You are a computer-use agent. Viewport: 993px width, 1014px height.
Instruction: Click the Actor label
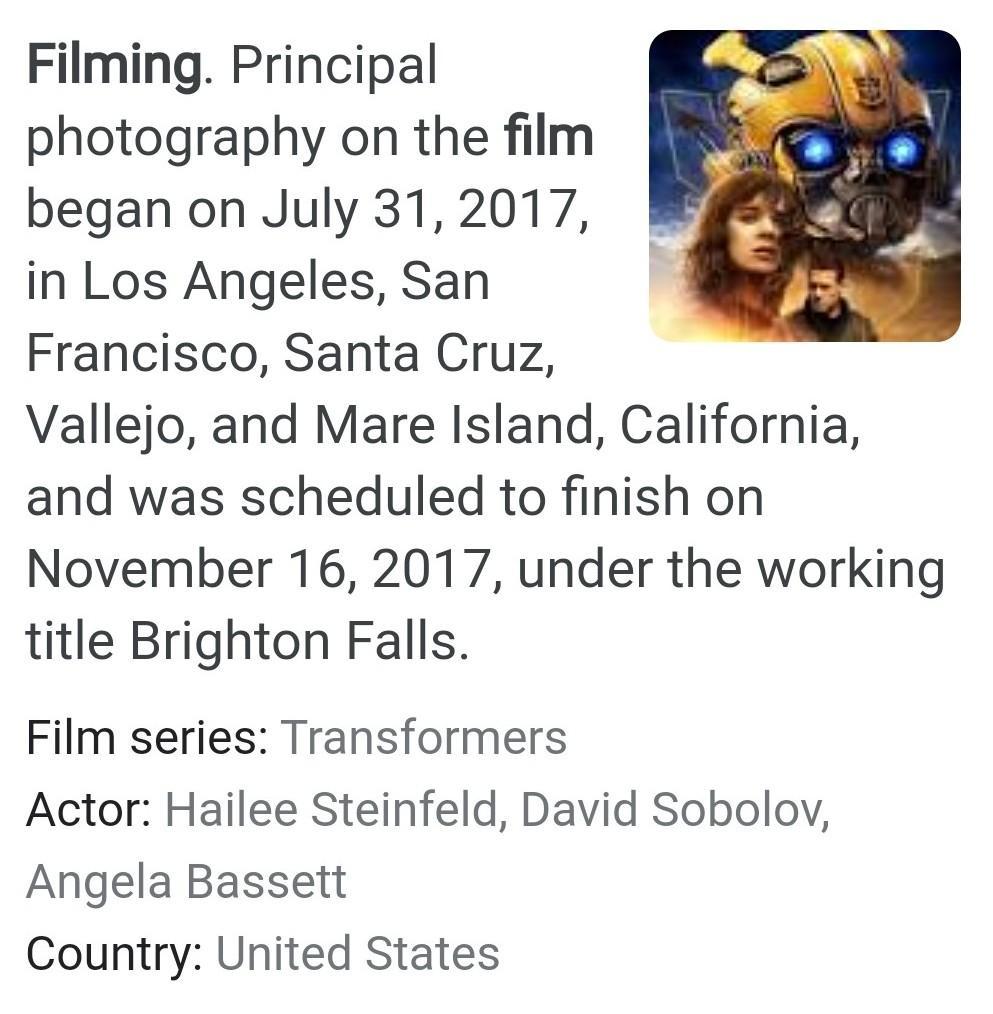pyautogui.click(x=89, y=809)
